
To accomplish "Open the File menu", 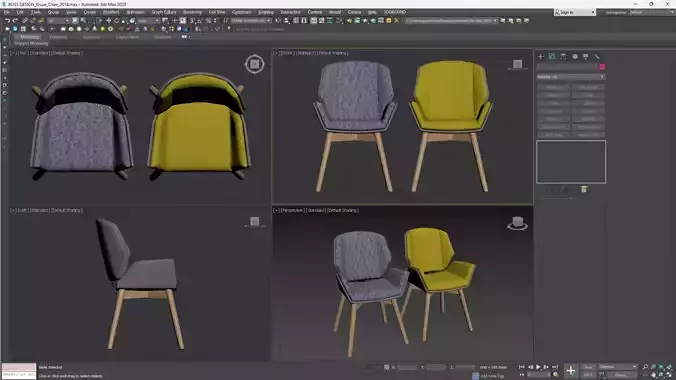I will coord(7,12).
